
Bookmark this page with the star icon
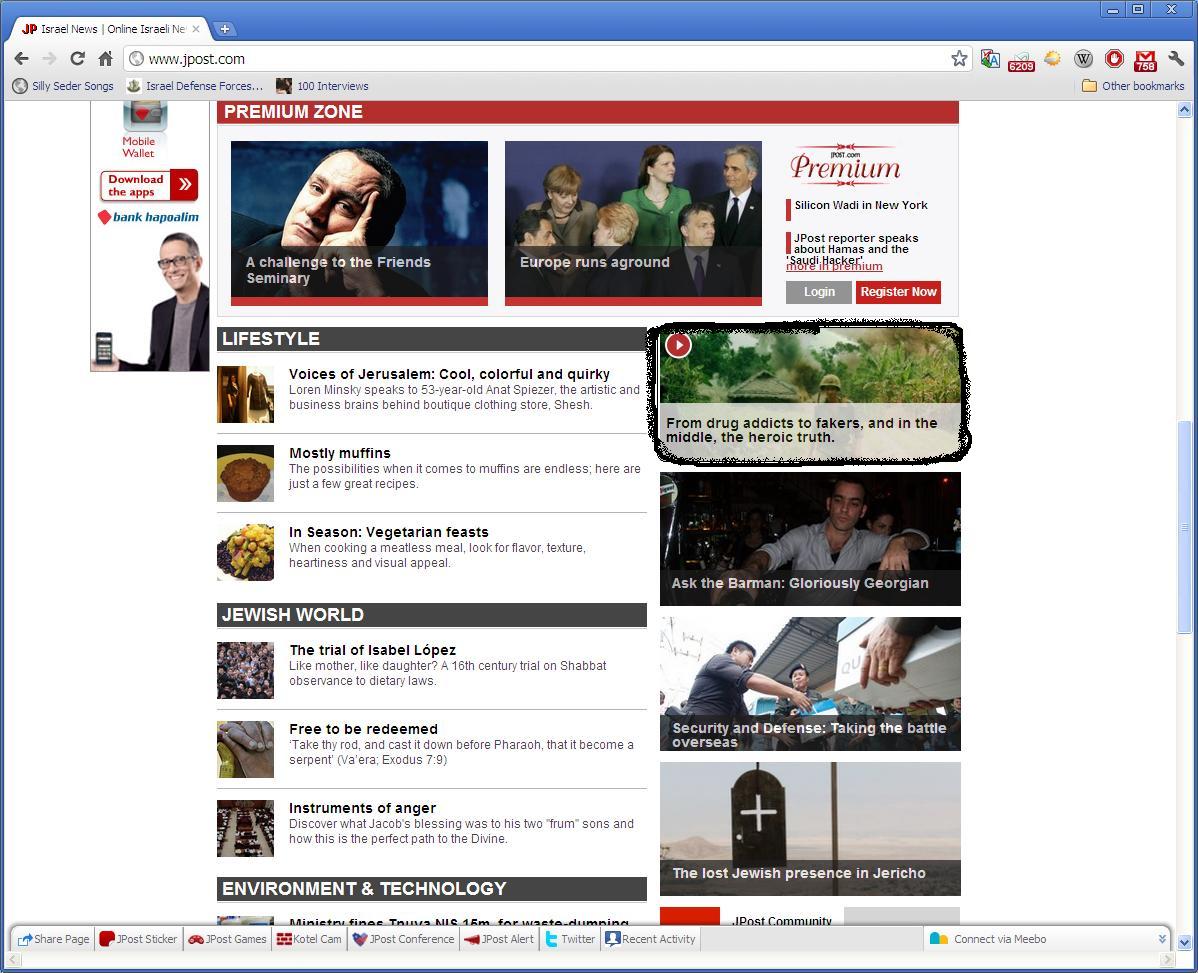[x=959, y=59]
